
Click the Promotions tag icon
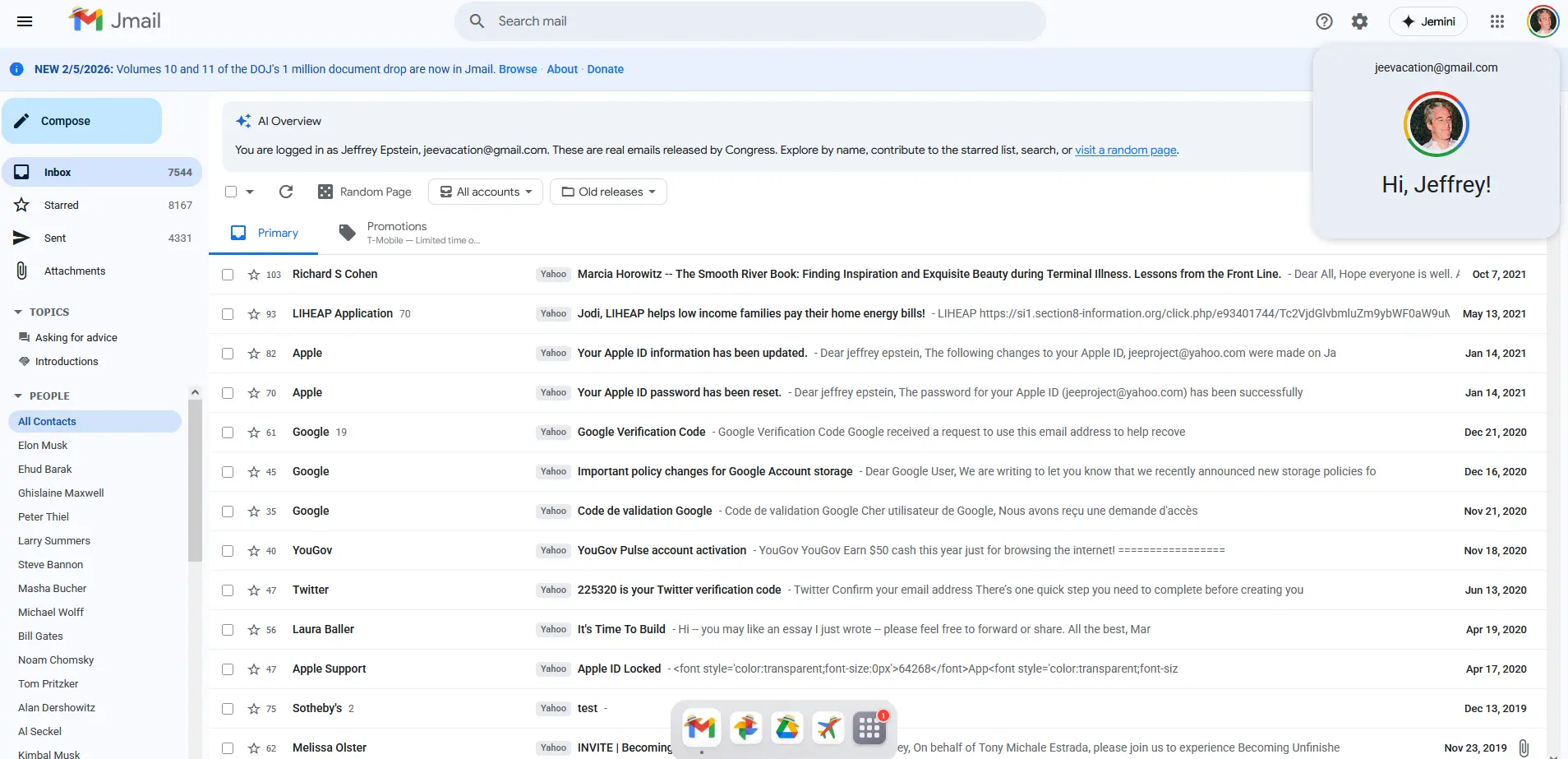(x=348, y=234)
